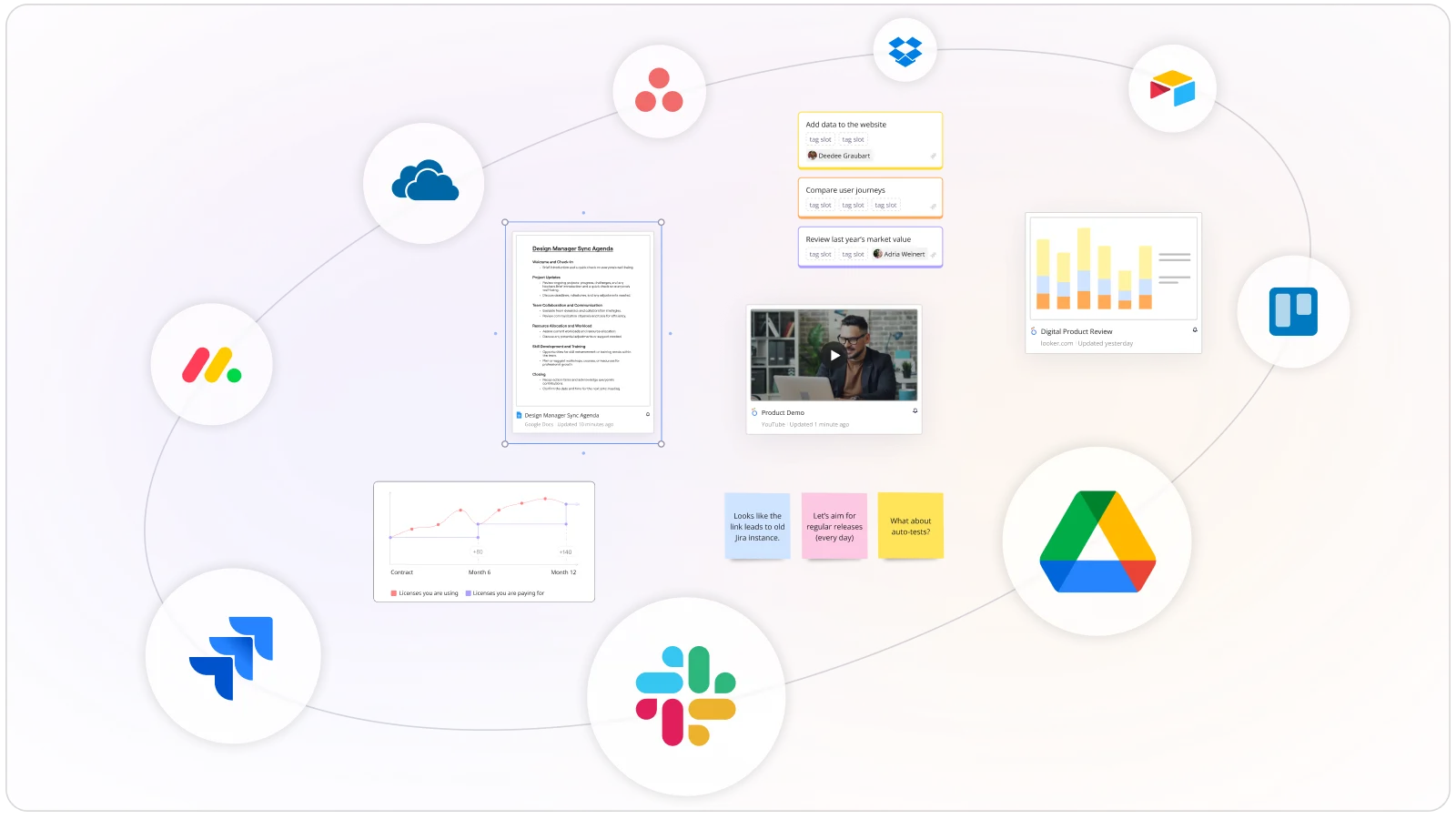Click the Dropbox logo circle
Image resolution: width=1456 pixels, height=819 pixels.
905,50
